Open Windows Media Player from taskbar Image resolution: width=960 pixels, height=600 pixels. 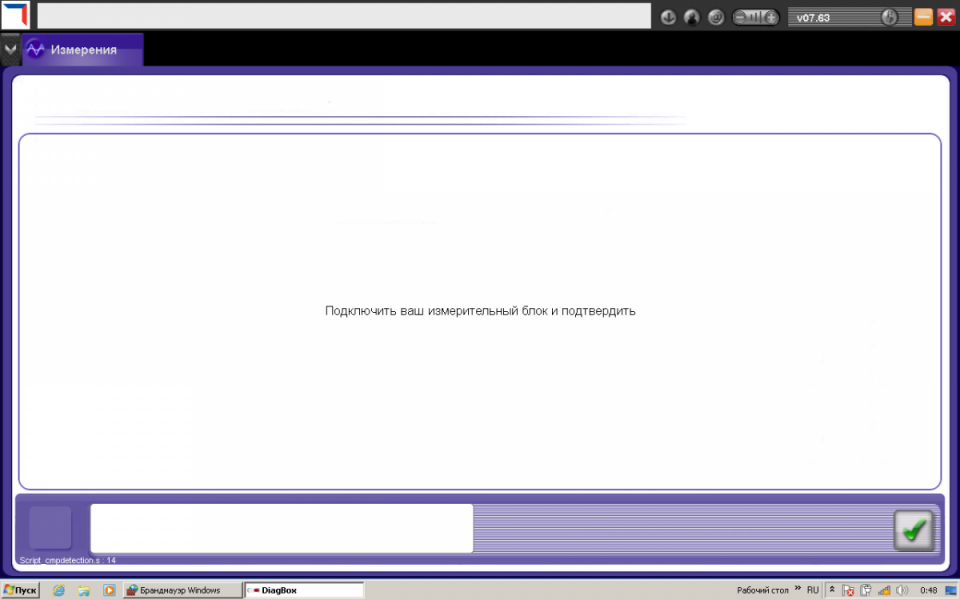tap(109, 590)
